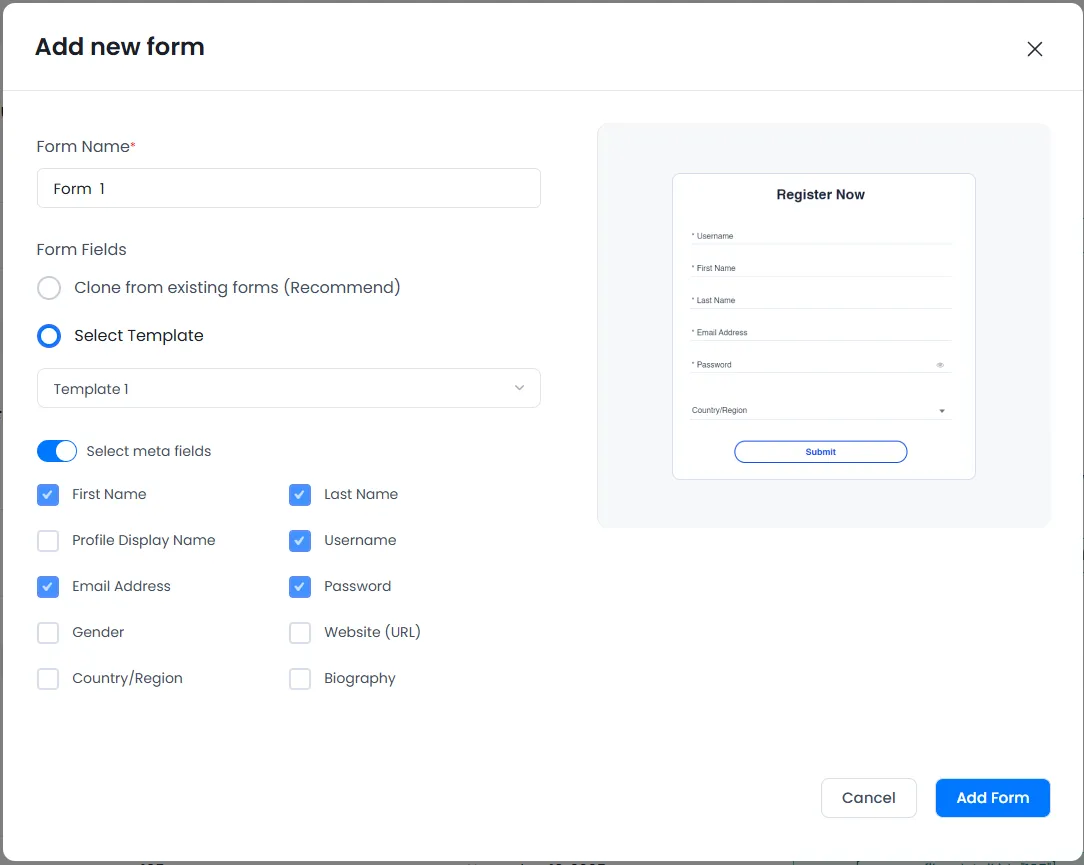1084x865 pixels.
Task: Uncheck the Email Address meta field
Action: tap(48, 586)
